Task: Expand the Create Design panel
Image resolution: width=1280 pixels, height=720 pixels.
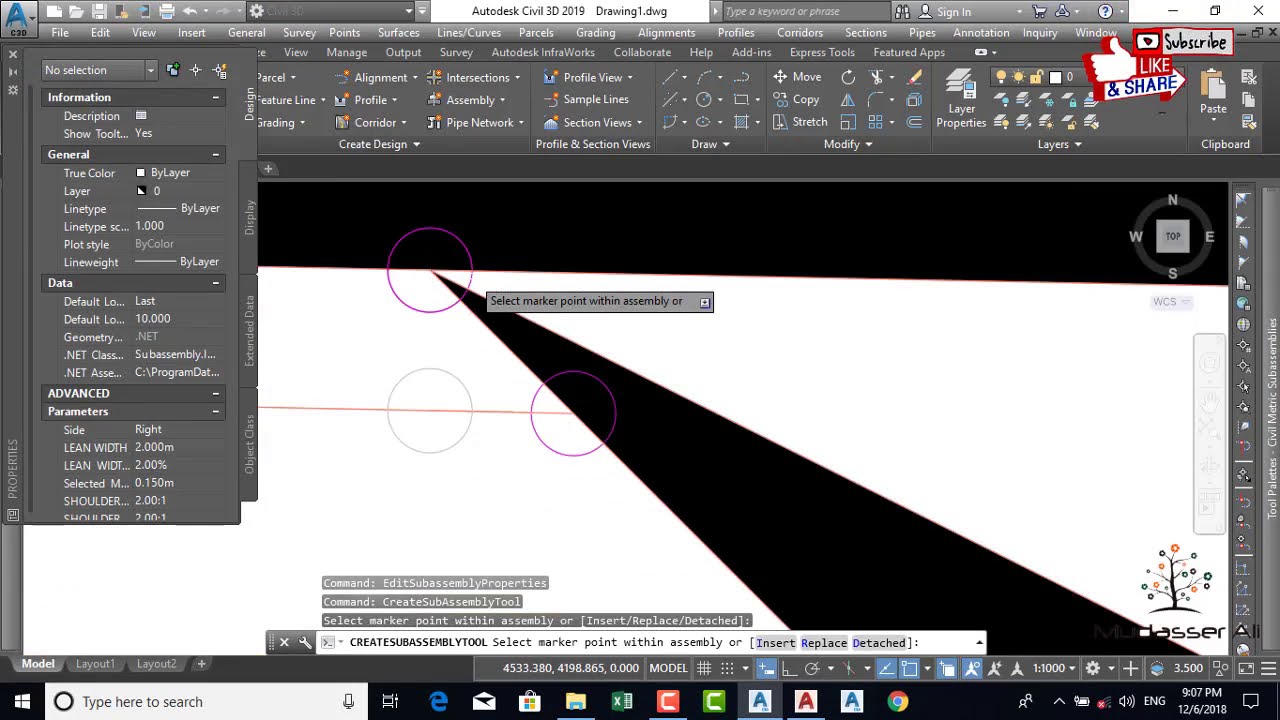Action: coord(379,144)
